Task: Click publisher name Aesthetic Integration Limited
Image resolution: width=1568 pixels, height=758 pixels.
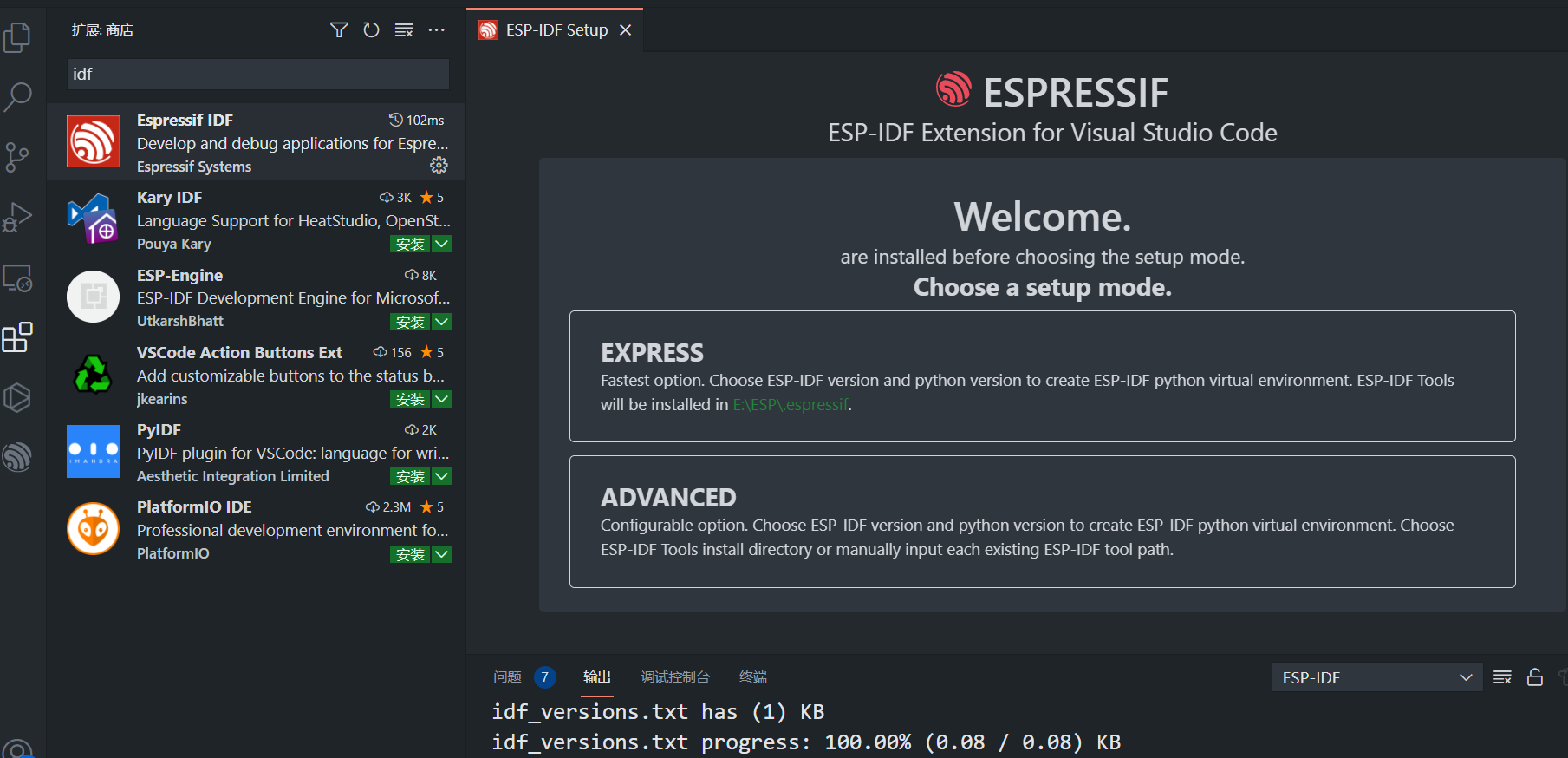Action: (x=233, y=476)
